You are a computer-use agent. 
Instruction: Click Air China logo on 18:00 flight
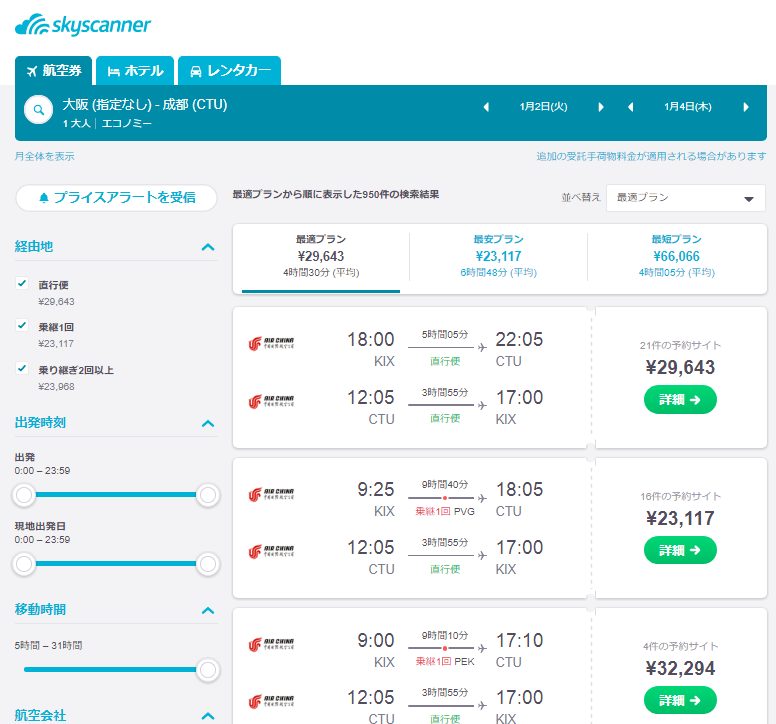pyautogui.click(x=271, y=343)
